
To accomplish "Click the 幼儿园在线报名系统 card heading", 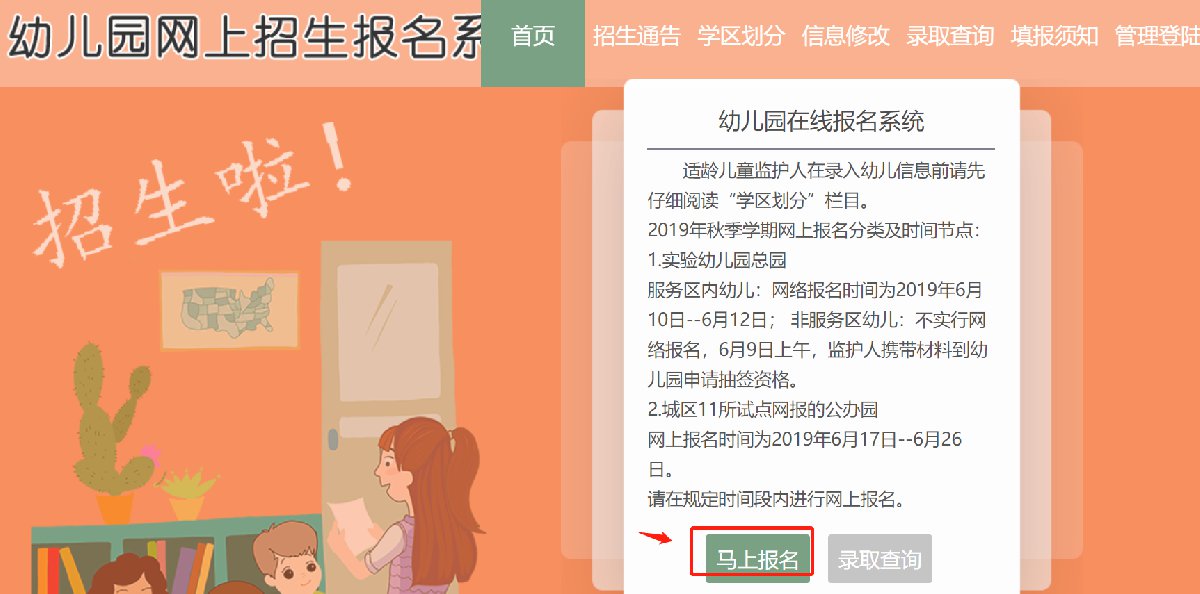I will click(821, 122).
